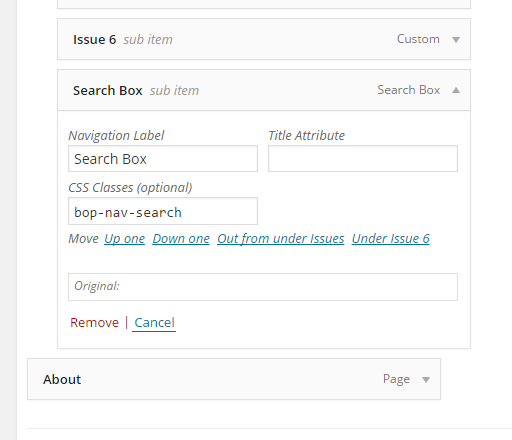Viewport: 512px width, 440px height.
Task: Select the Issue 6 item title
Action: pyautogui.click(x=94, y=40)
